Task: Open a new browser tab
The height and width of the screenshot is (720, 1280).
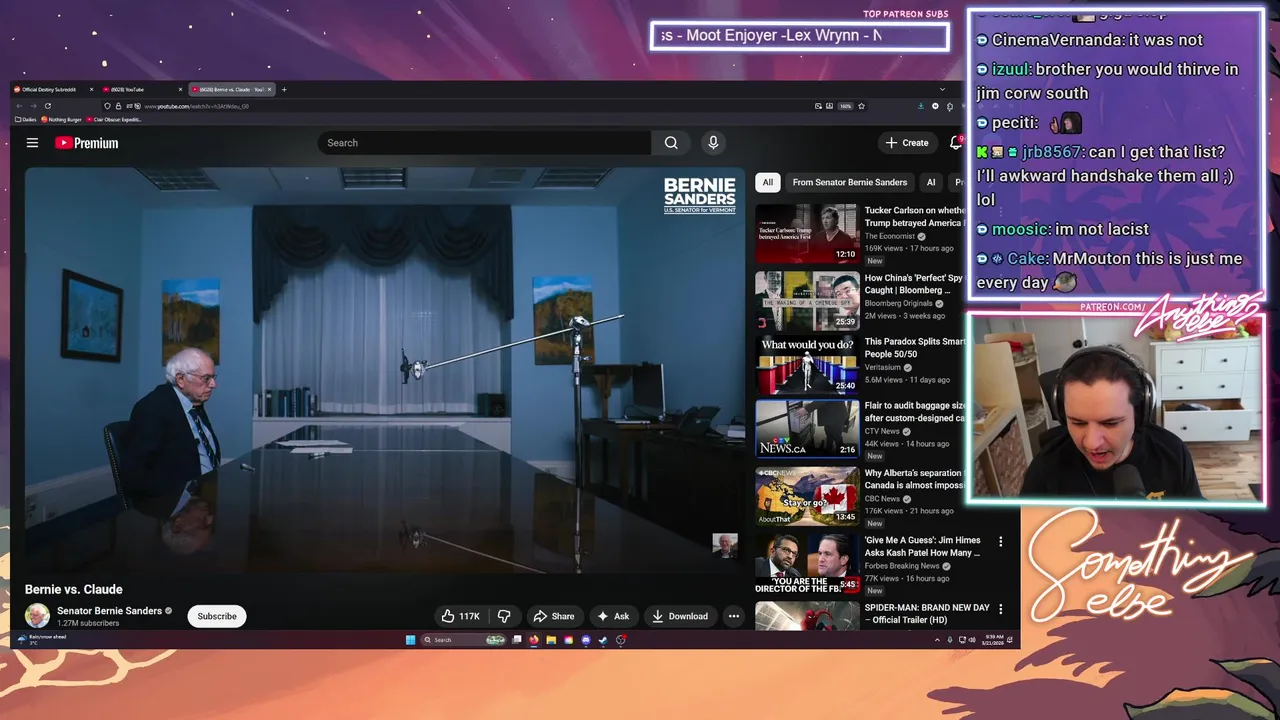Action: [x=284, y=89]
